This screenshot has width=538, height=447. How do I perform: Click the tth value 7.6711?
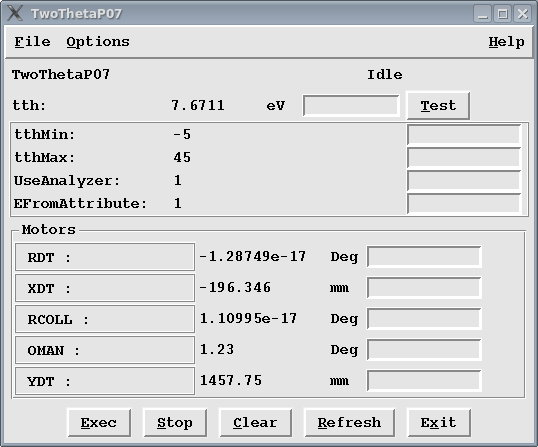tap(198, 105)
